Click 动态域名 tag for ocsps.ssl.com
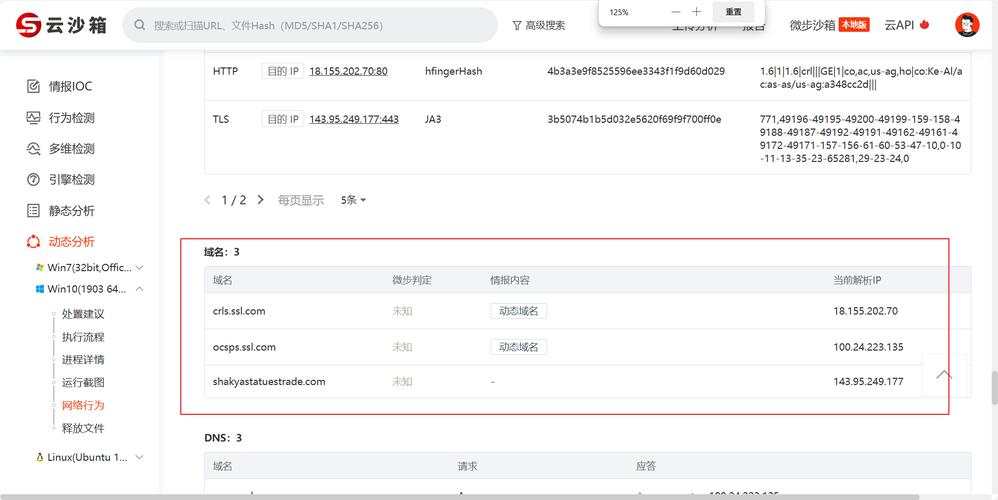The height and width of the screenshot is (500, 998). pos(518,347)
